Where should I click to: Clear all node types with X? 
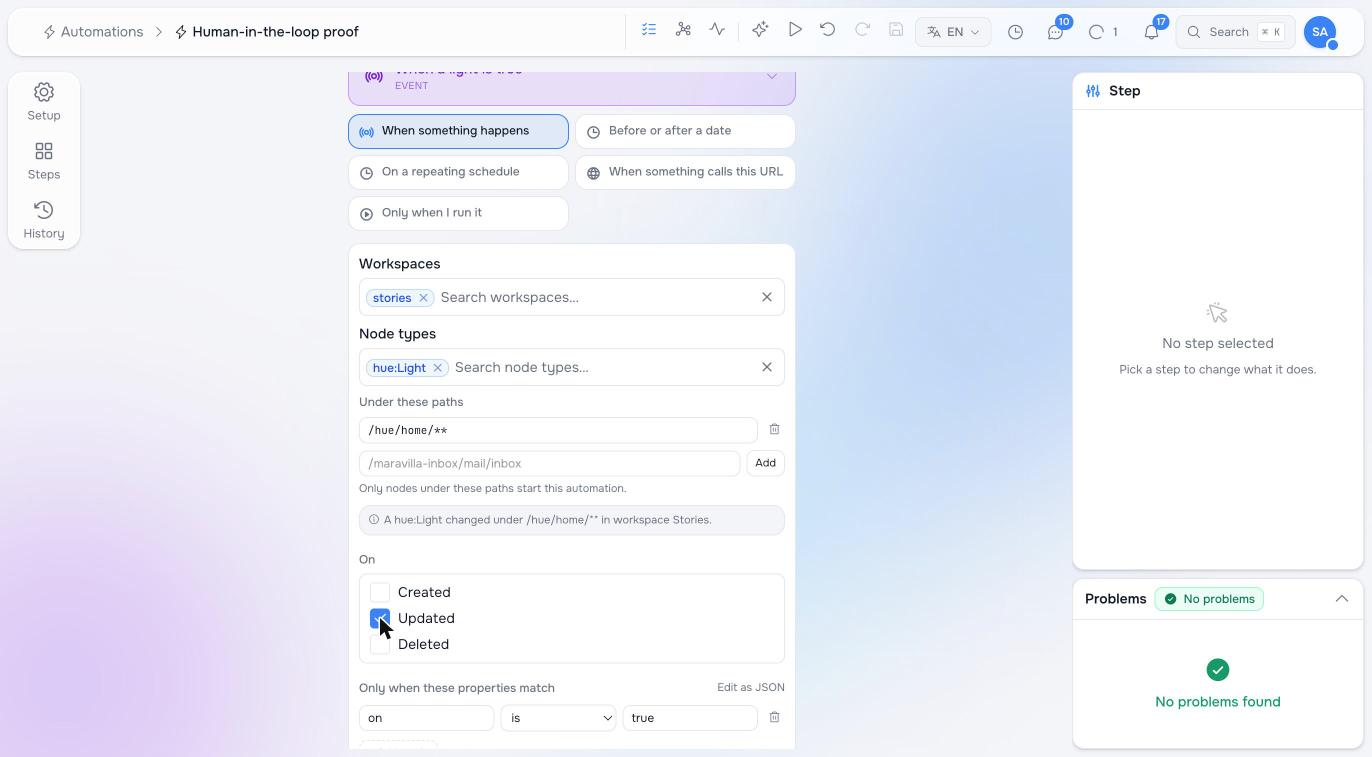[767, 367]
